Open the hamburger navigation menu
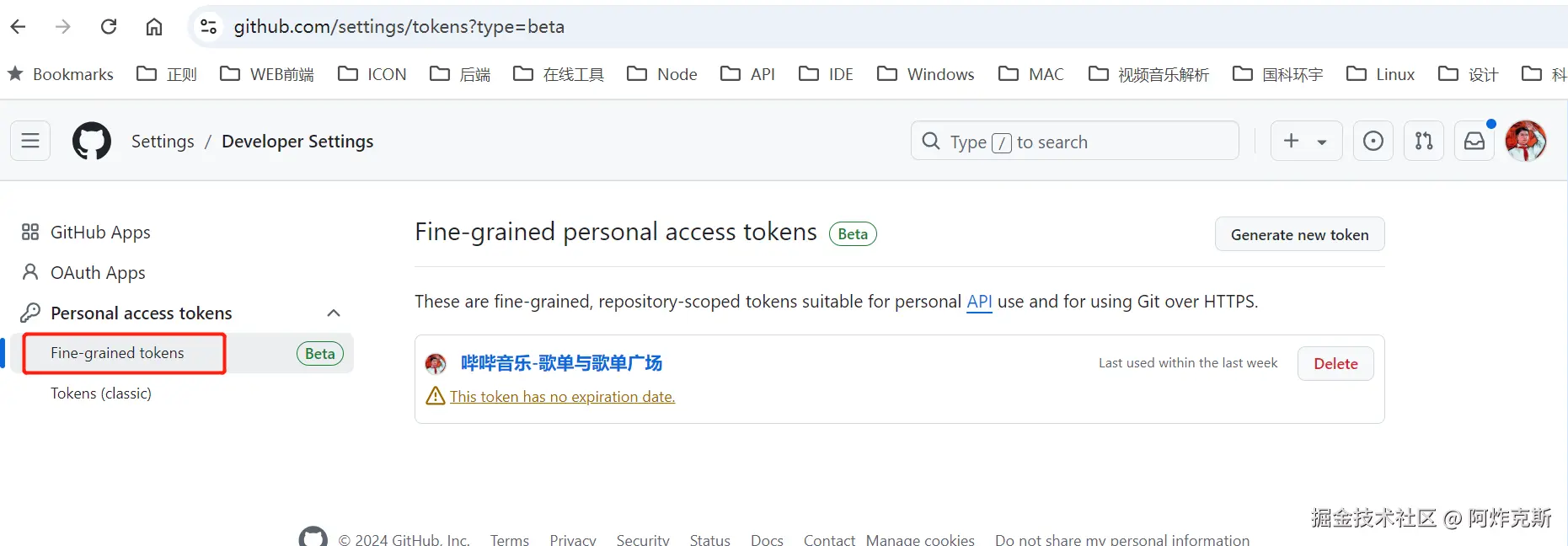The image size is (1568, 546). point(30,141)
